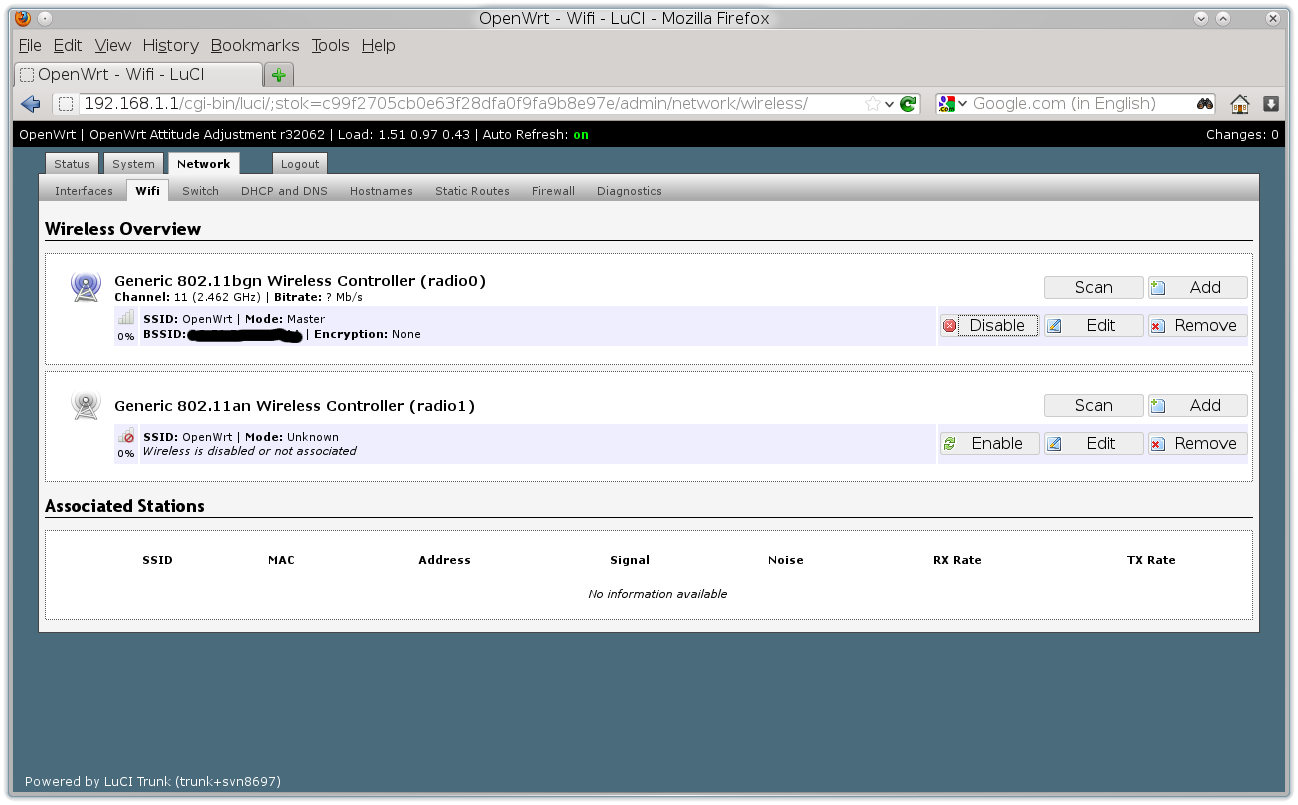Open the View menu
Viewport: 1298px width, 805px height.
click(113, 45)
